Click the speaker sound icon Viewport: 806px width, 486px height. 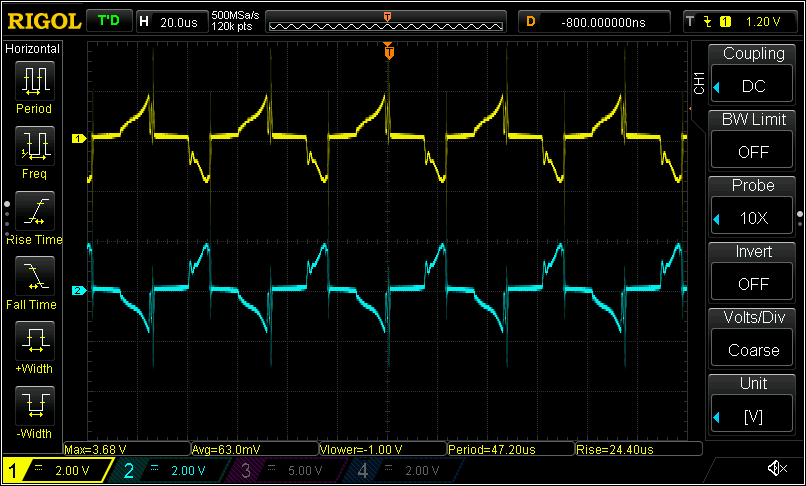[x=776, y=469]
